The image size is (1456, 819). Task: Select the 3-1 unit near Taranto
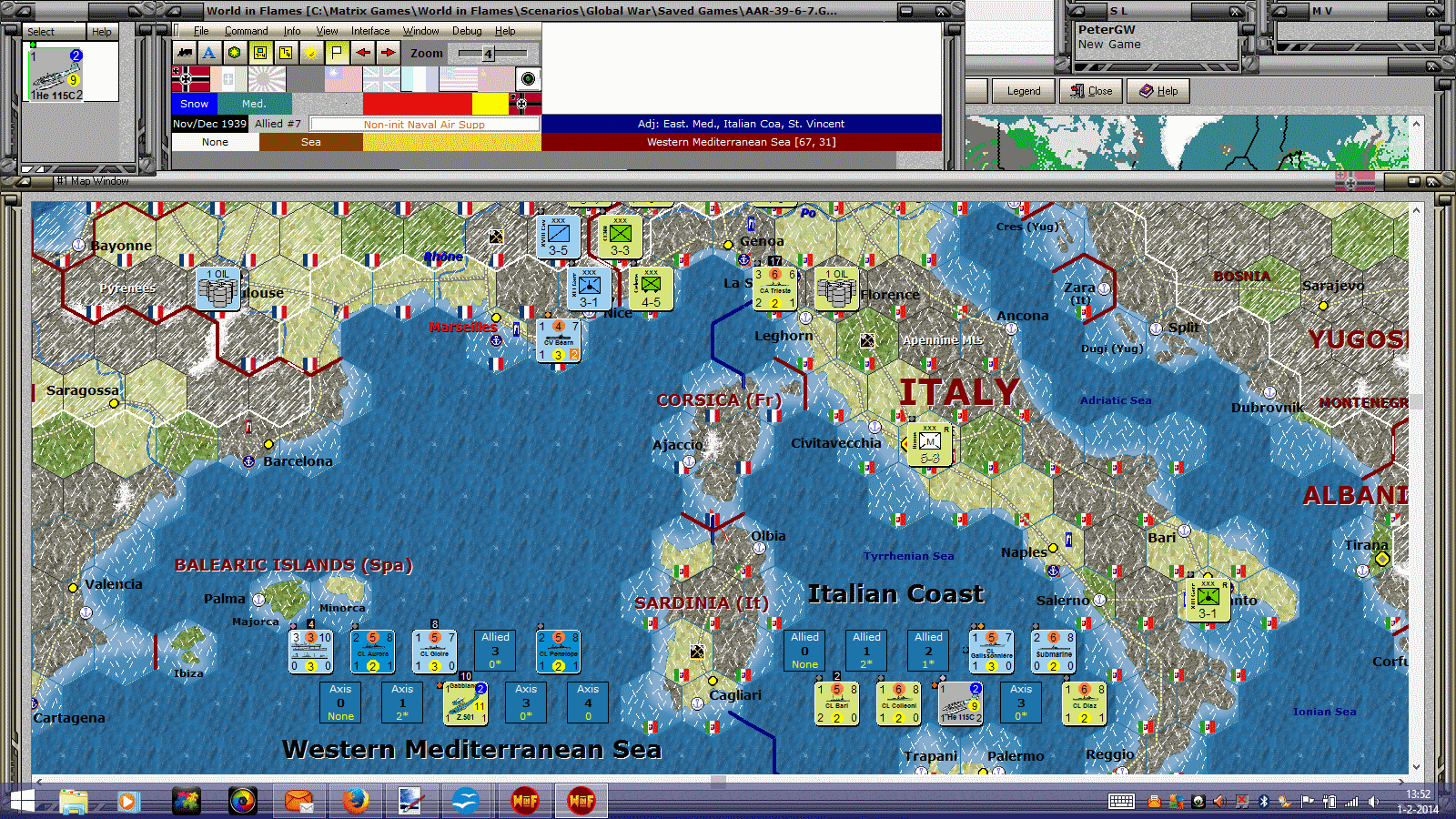1208,600
